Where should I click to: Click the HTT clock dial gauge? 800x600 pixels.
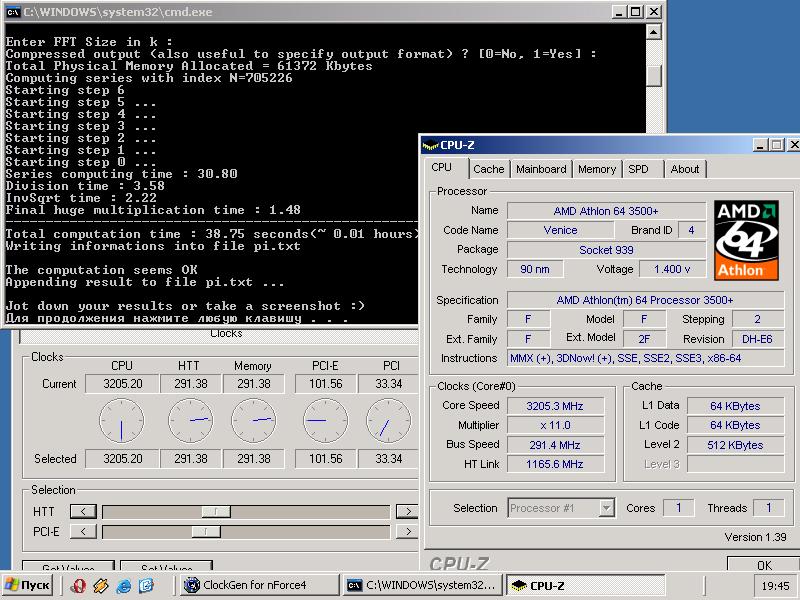[191, 421]
